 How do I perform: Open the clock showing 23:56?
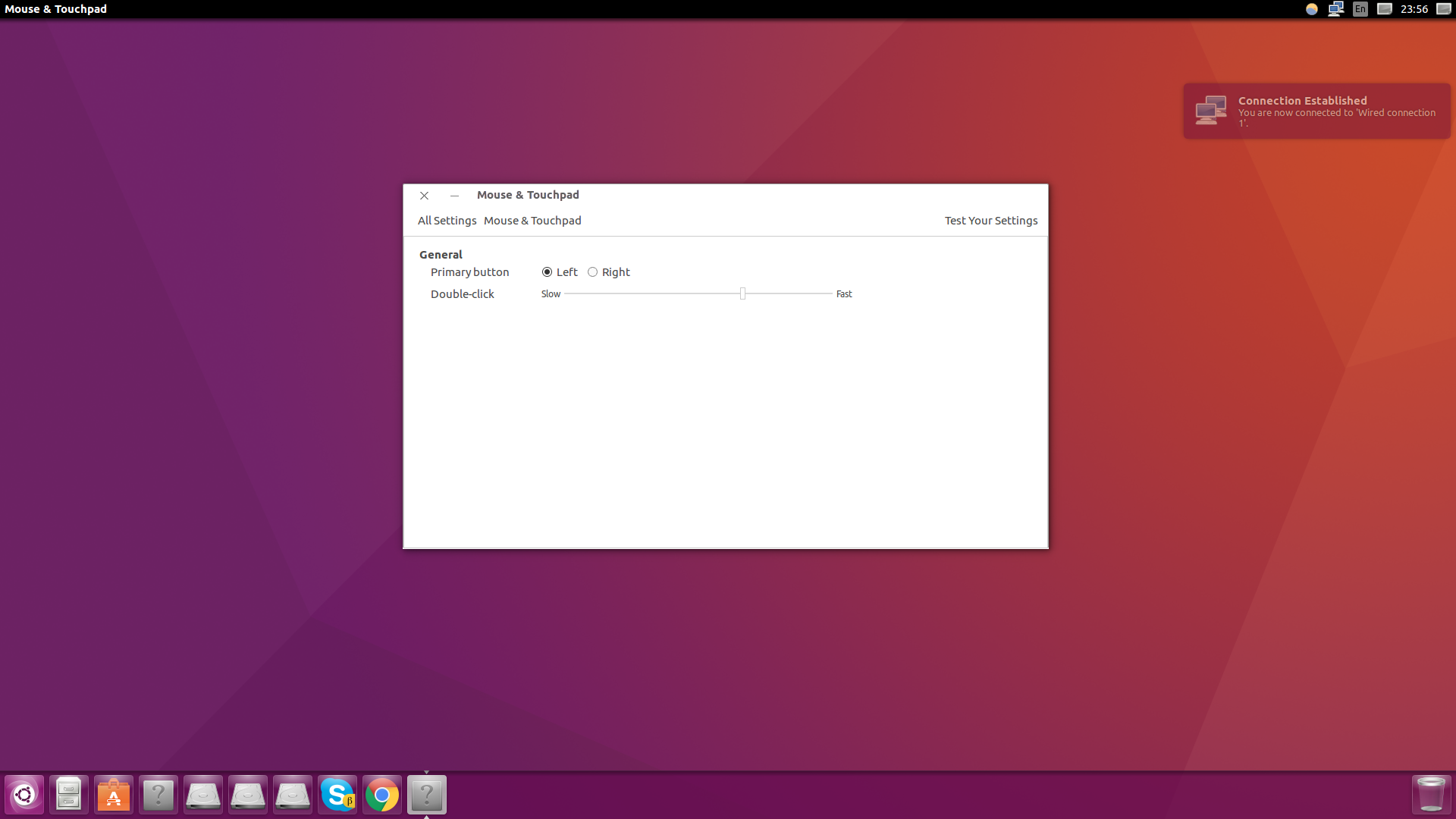1414,9
